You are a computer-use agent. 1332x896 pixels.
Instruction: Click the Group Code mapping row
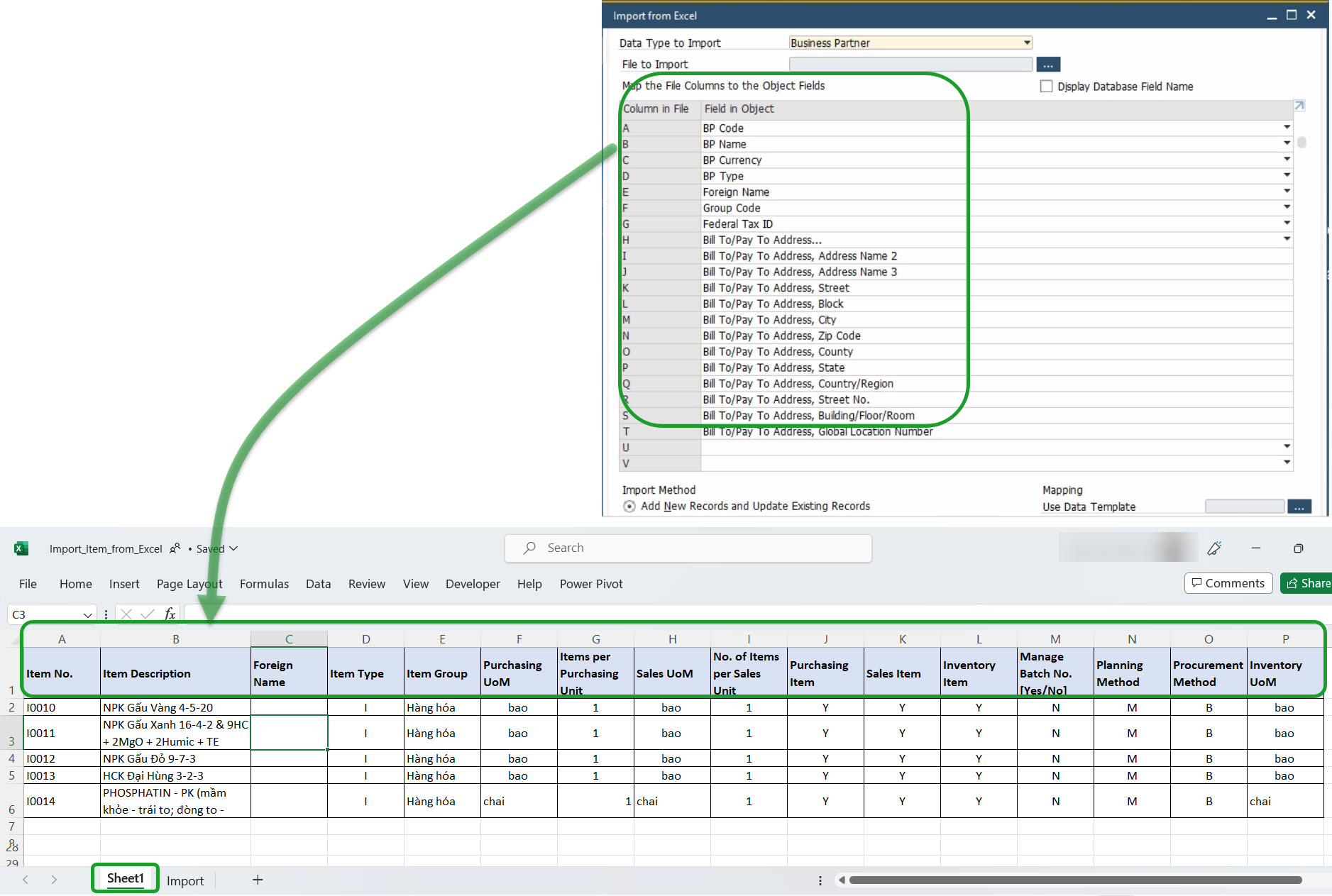coord(956,208)
